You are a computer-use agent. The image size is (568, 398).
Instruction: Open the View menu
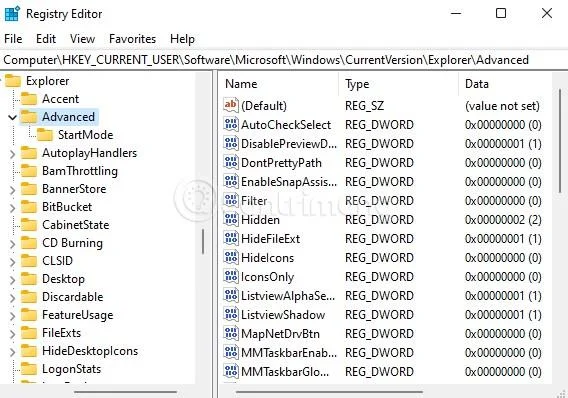tap(83, 39)
